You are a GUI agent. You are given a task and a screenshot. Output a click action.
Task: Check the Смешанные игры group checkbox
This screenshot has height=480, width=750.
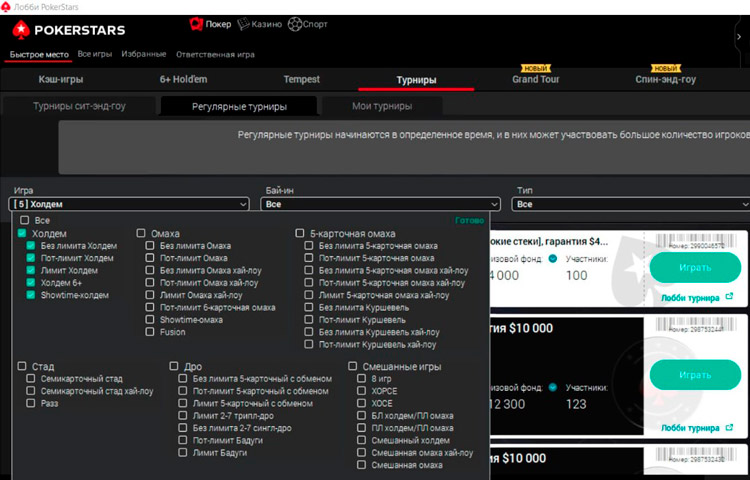click(353, 366)
